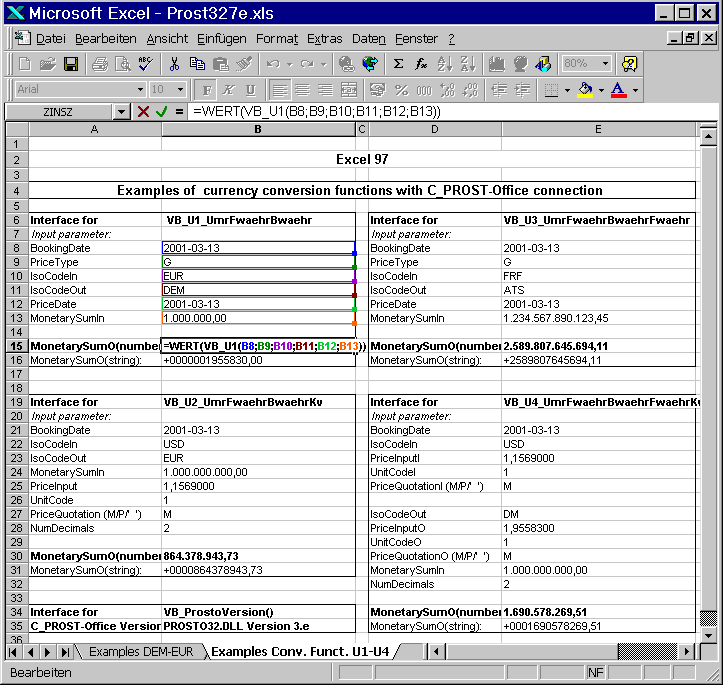Go to first sheet tab navigation button
723x685 pixels.
click(x=13, y=652)
